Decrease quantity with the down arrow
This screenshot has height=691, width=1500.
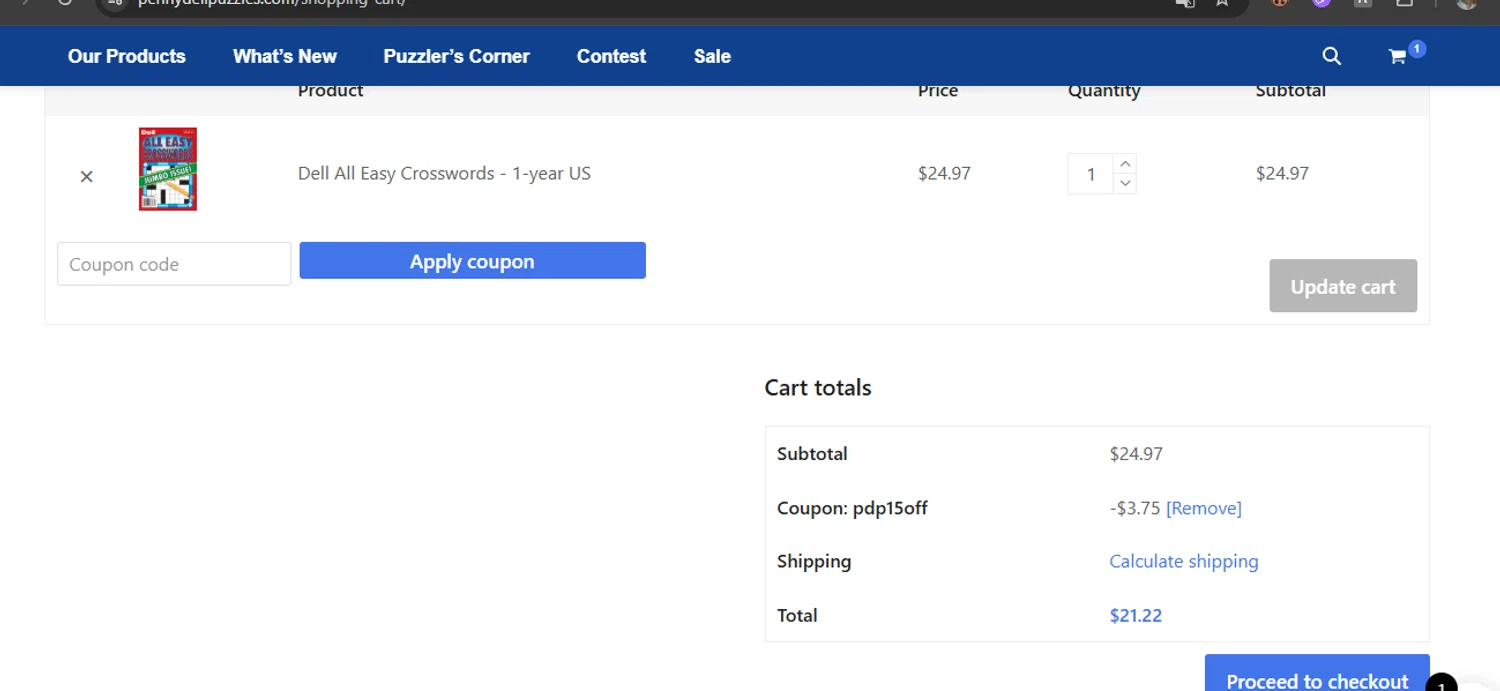pos(1125,183)
